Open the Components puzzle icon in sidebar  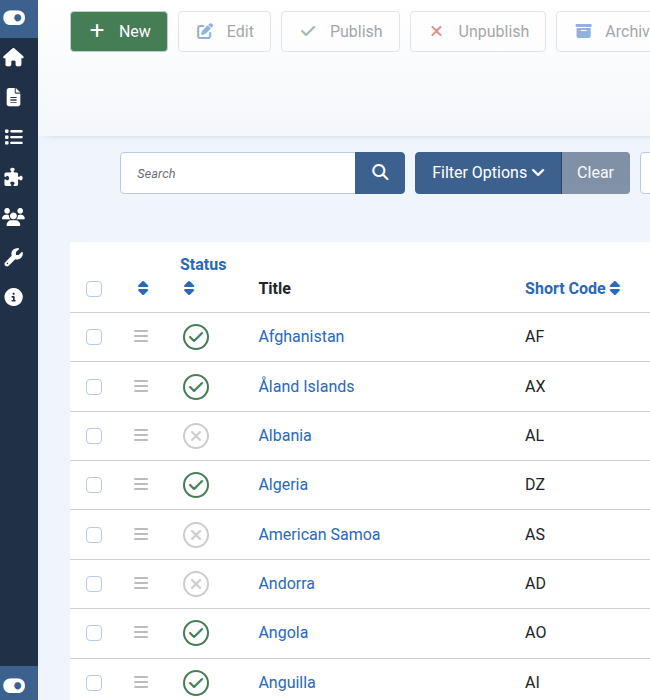(14, 177)
